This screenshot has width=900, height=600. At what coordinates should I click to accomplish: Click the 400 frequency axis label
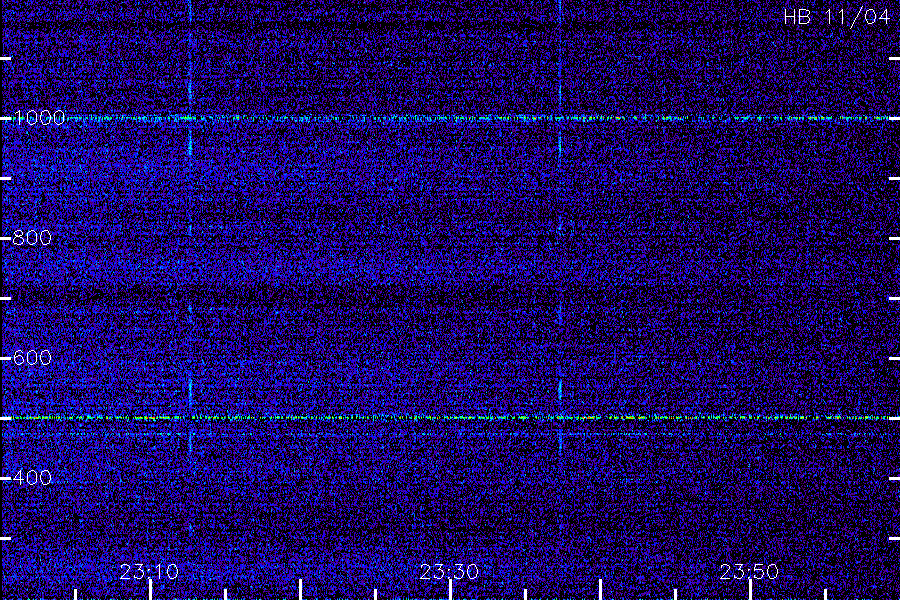point(32,478)
